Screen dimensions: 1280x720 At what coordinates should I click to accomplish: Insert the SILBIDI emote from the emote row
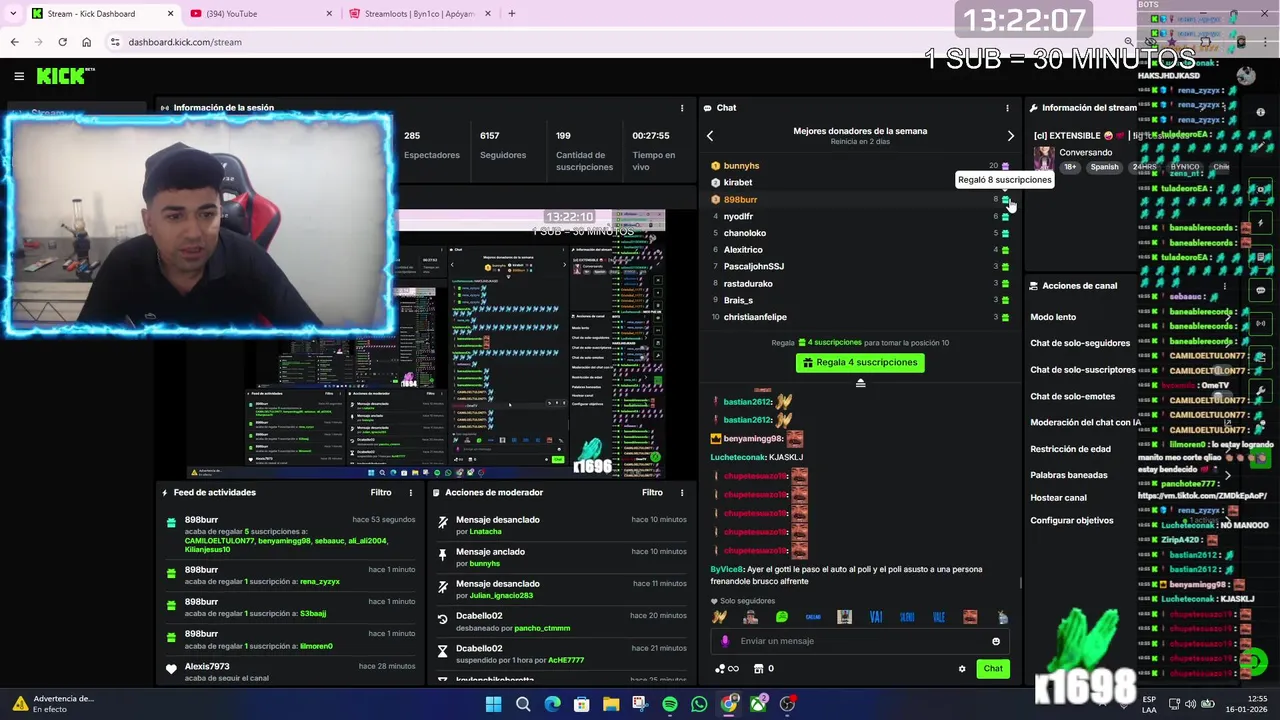[x=907, y=617]
